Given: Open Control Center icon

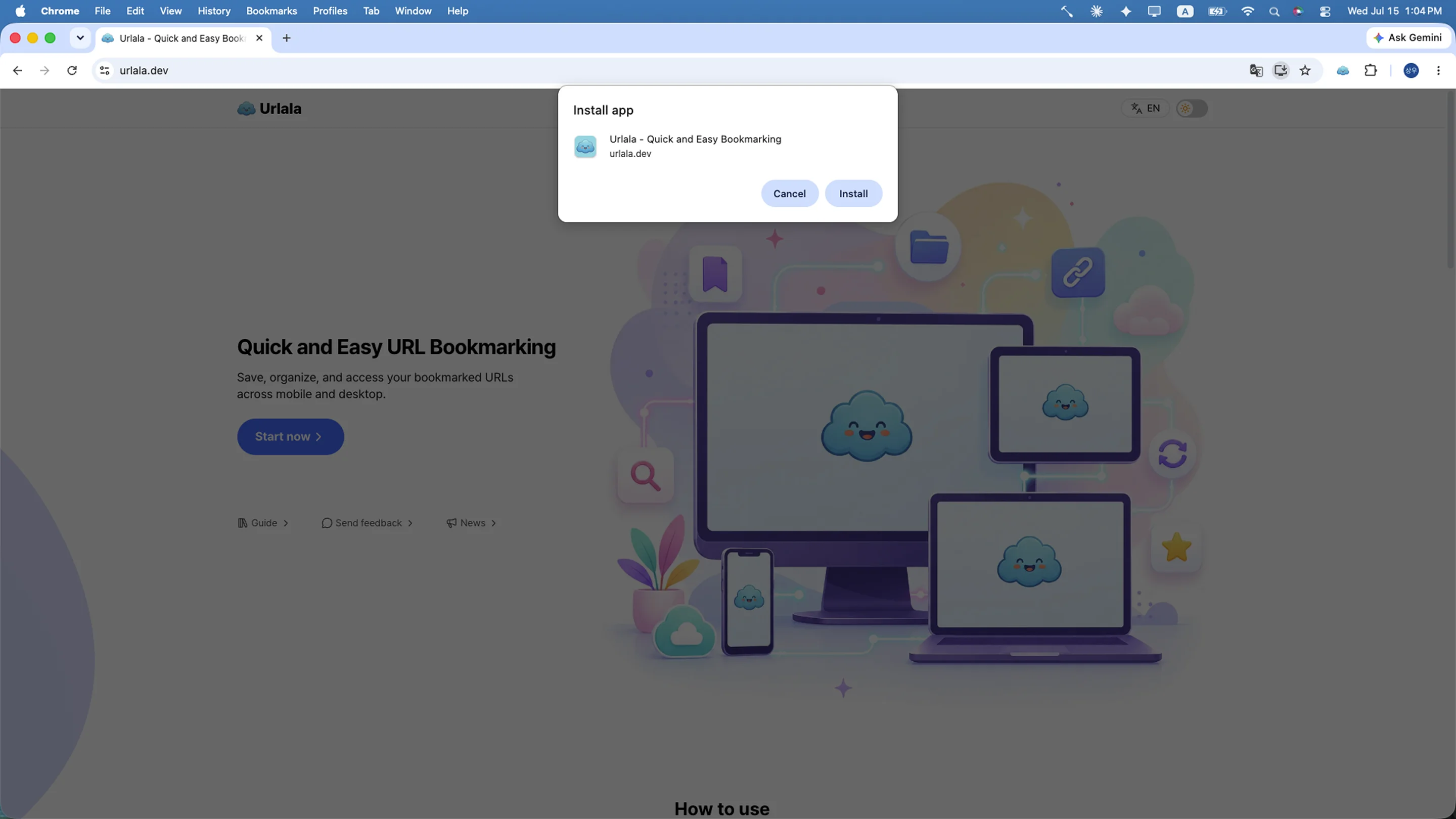Looking at the screenshot, I should tap(1325, 11).
